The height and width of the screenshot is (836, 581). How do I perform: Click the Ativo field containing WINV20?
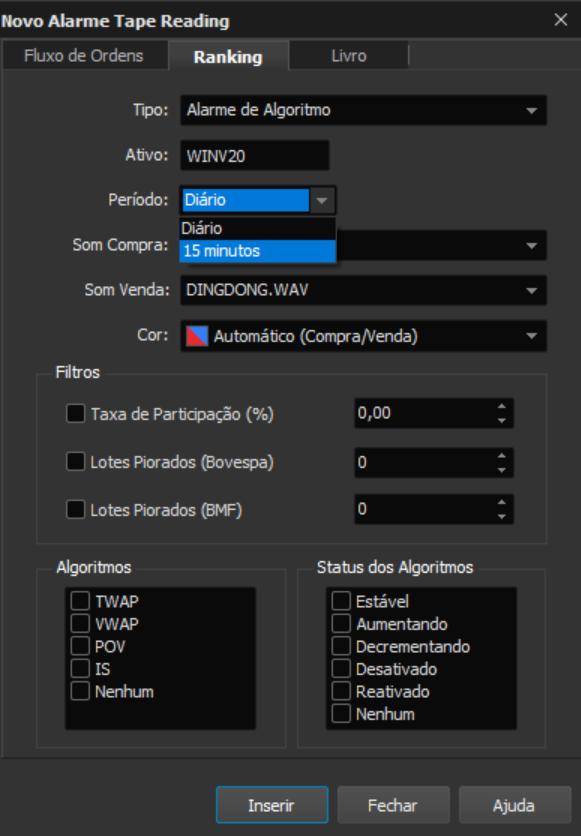[255, 156]
